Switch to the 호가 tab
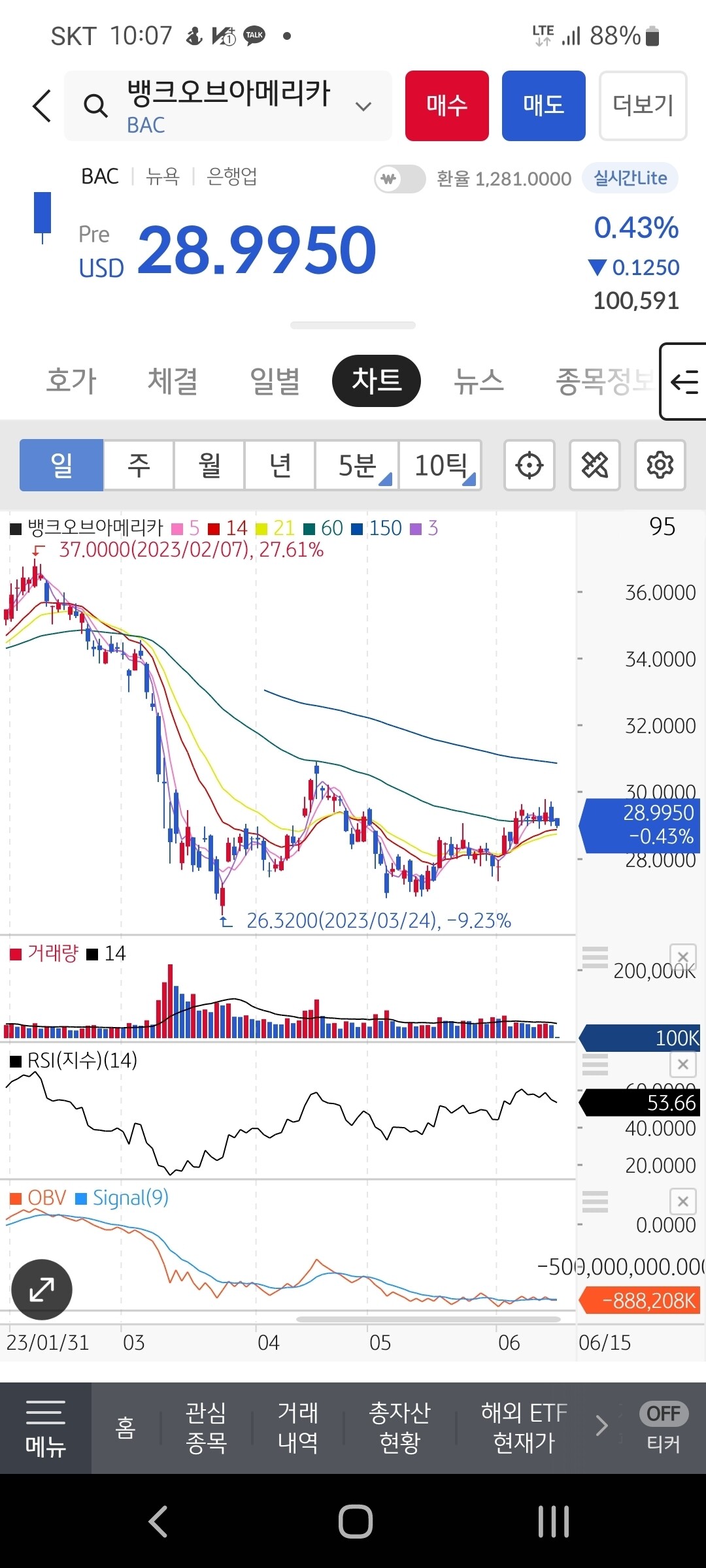The height and width of the screenshot is (1568, 706). [x=71, y=381]
